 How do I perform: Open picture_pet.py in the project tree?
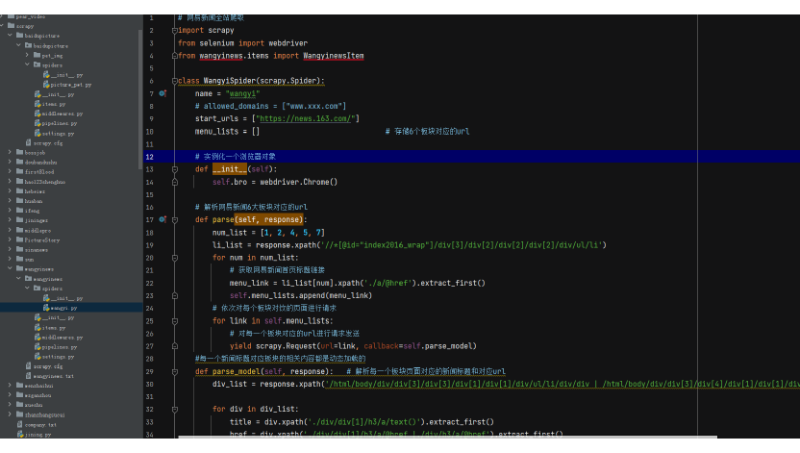coord(70,85)
